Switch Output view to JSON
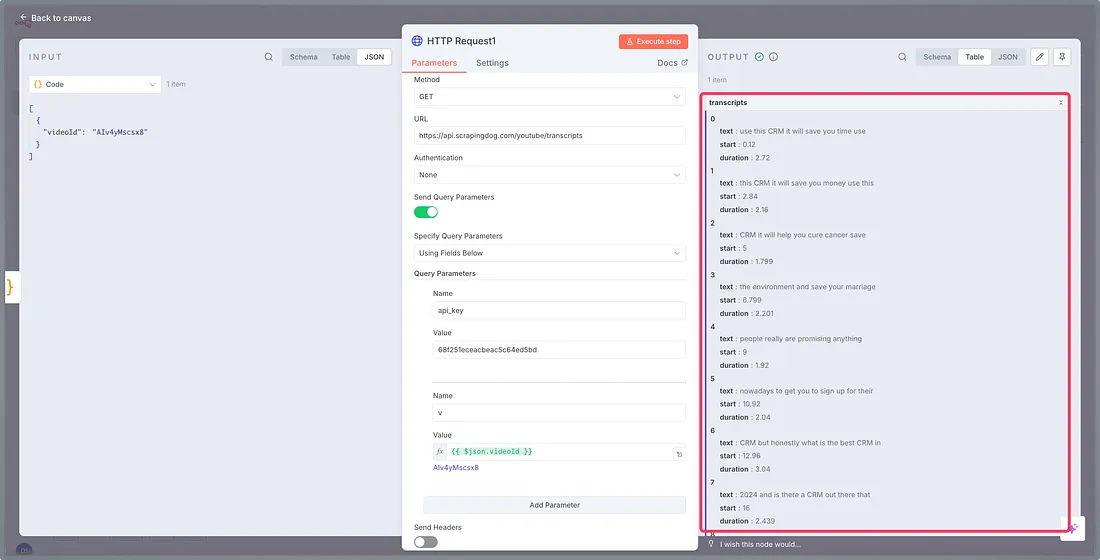The width and height of the screenshot is (1100, 560). click(x=1007, y=57)
